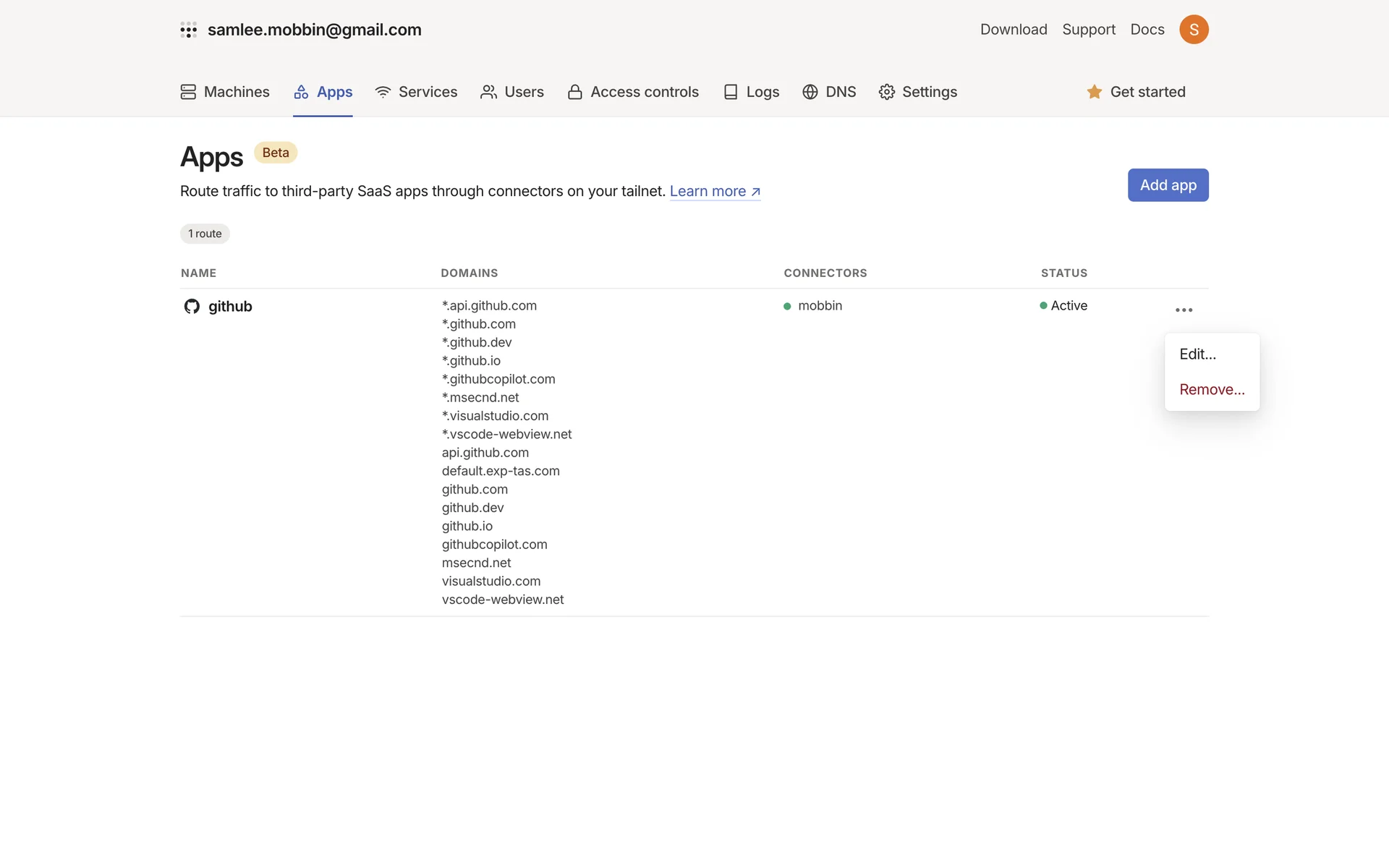Screen dimensions: 1389x868
Task: Open the three-dot menu for github
Action: tap(1184, 310)
